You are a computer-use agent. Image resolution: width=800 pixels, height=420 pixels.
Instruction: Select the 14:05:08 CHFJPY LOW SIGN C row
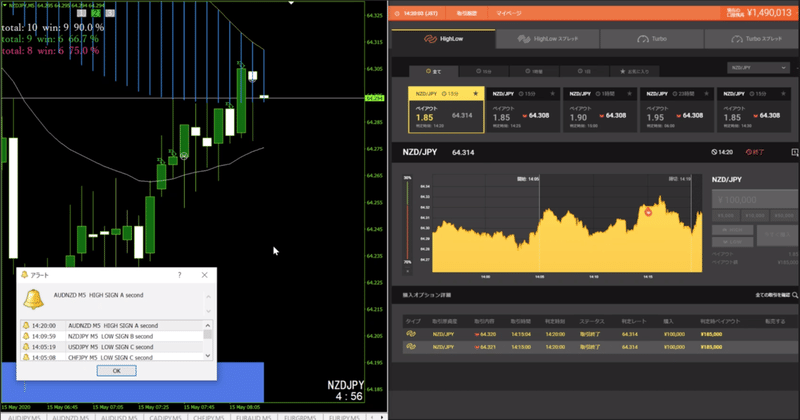[x=112, y=357]
